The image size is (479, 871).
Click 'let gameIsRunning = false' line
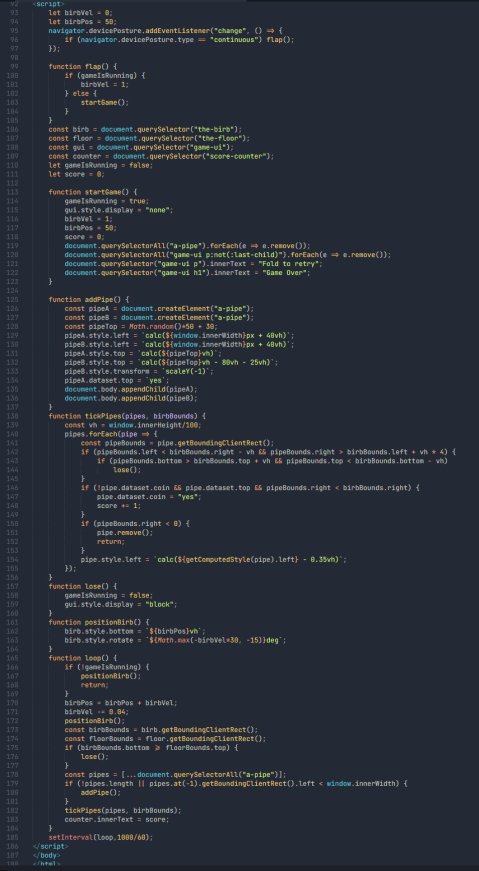pos(101,165)
